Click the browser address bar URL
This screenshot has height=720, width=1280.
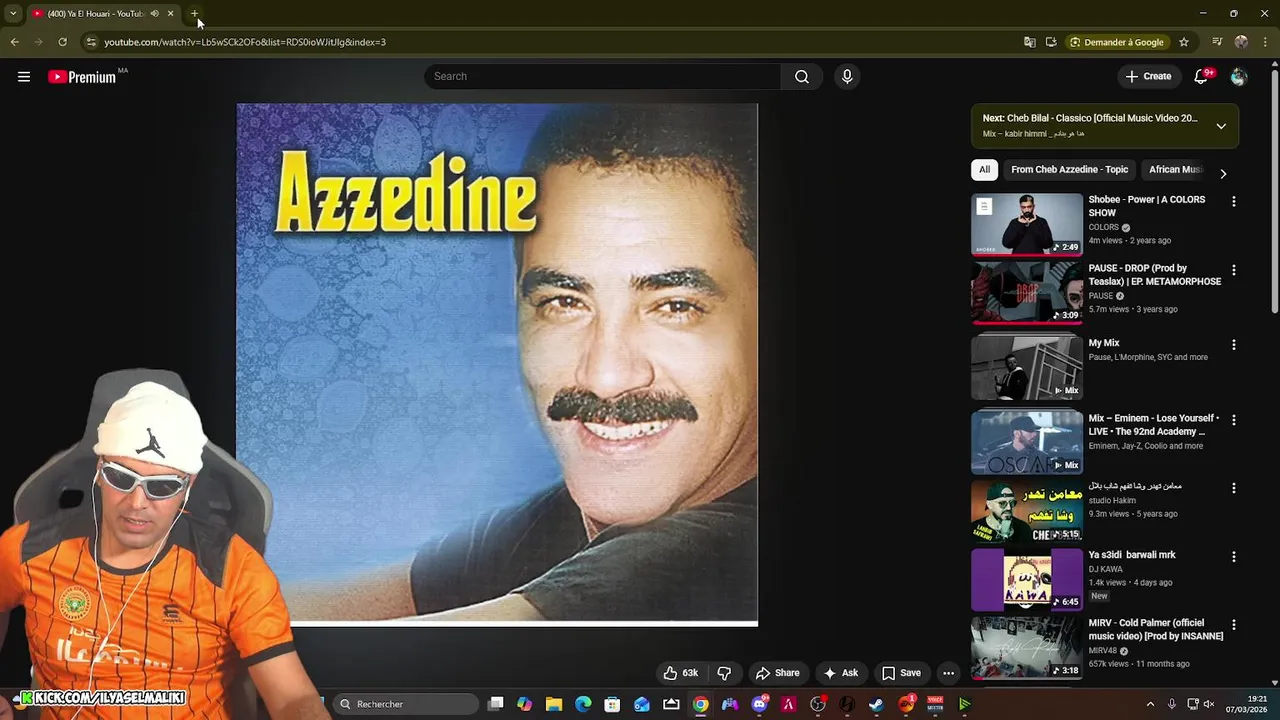[245, 42]
